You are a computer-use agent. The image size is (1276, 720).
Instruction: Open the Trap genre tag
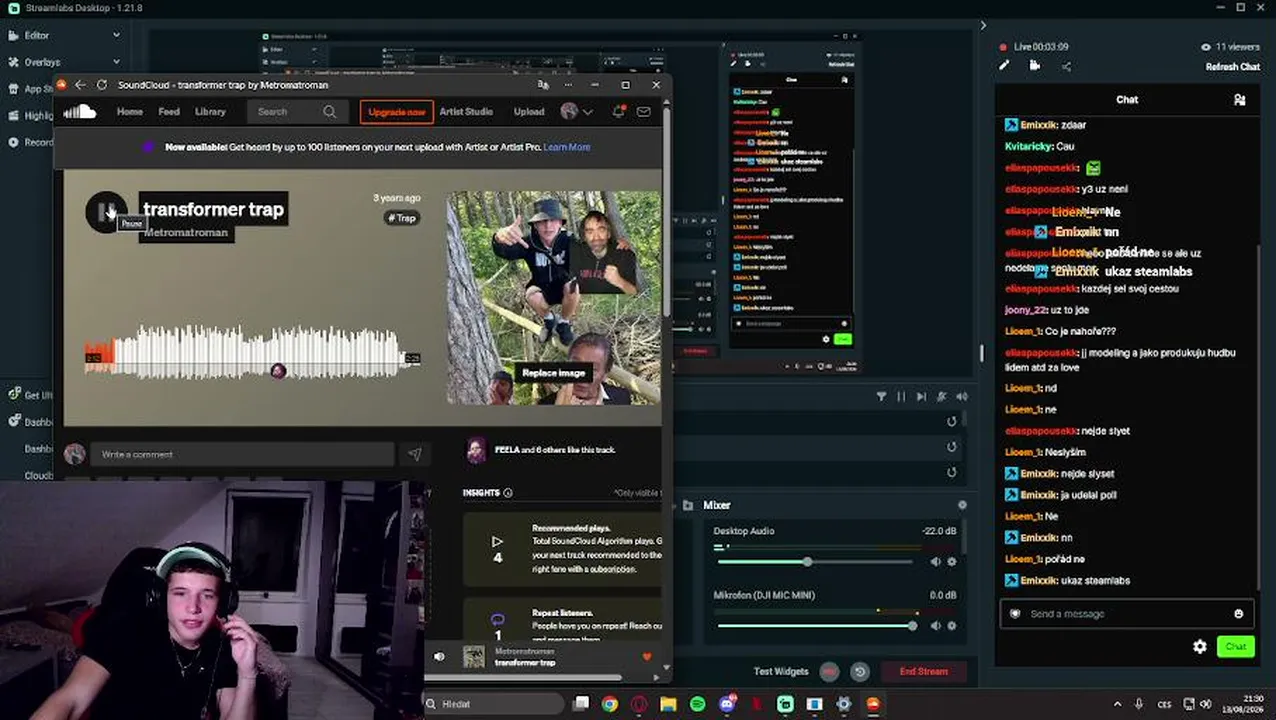tap(402, 218)
